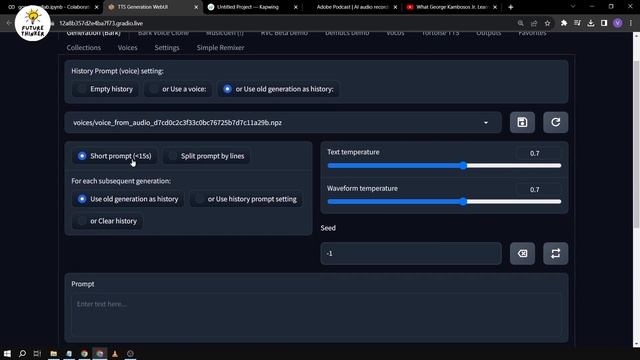This screenshot has width=640, height=360.
Task: Open Windows taskbar search
Action: 22,353
